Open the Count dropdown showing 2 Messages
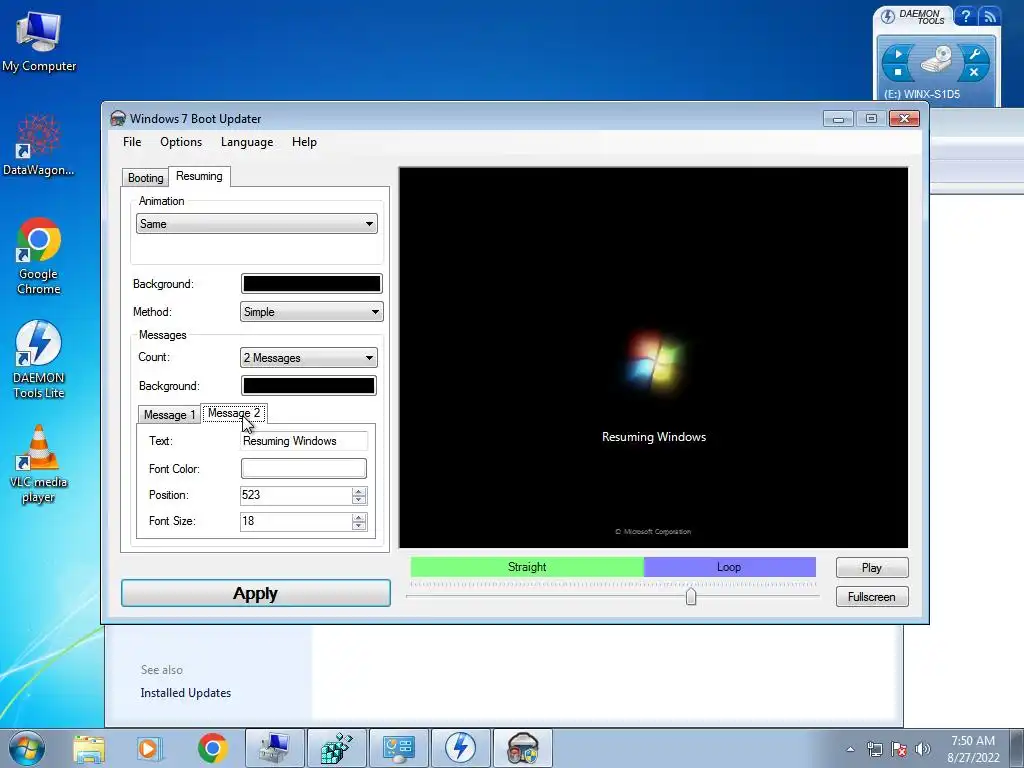 point(308,357)
